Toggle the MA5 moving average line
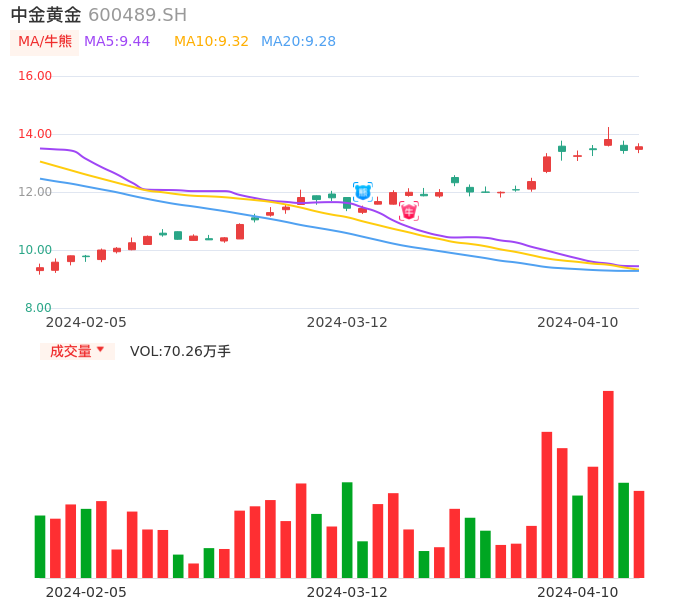This screenshot has height=606, width=686. 117,41
